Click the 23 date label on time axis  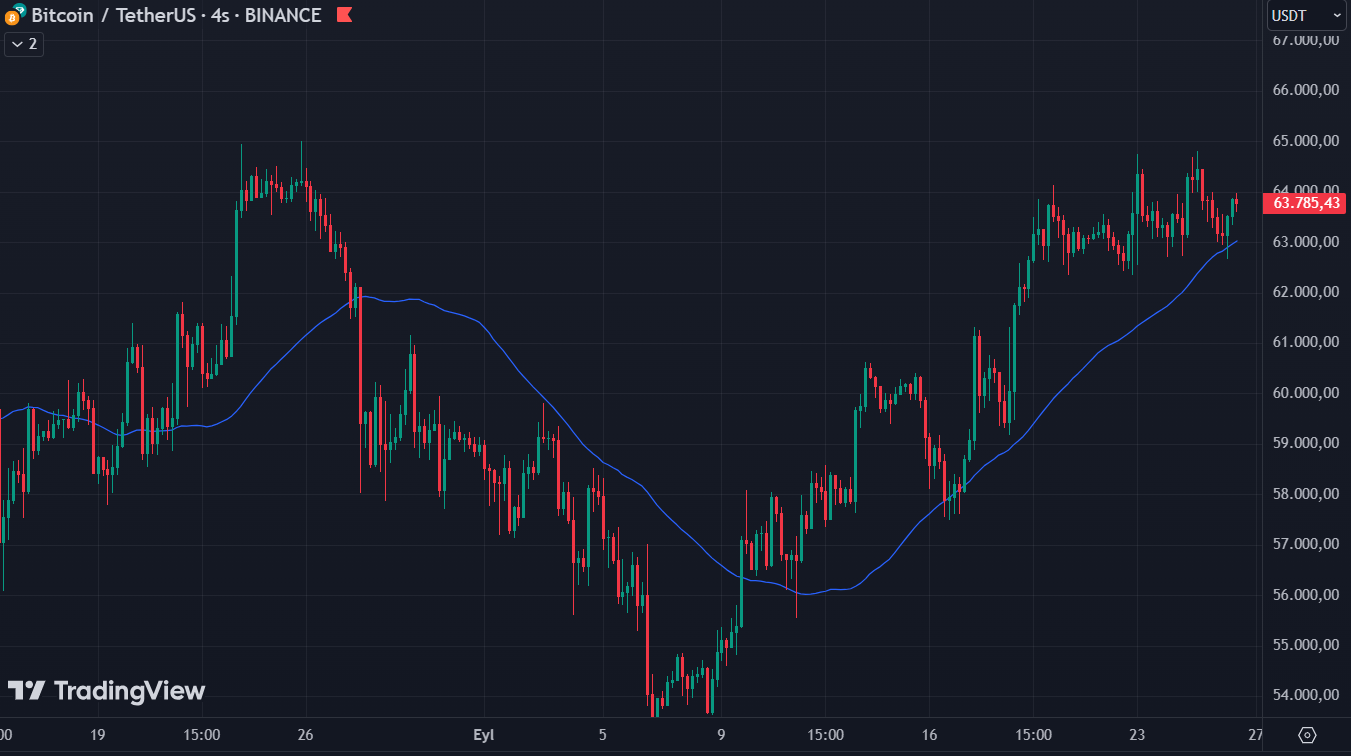click(1137, 735)
